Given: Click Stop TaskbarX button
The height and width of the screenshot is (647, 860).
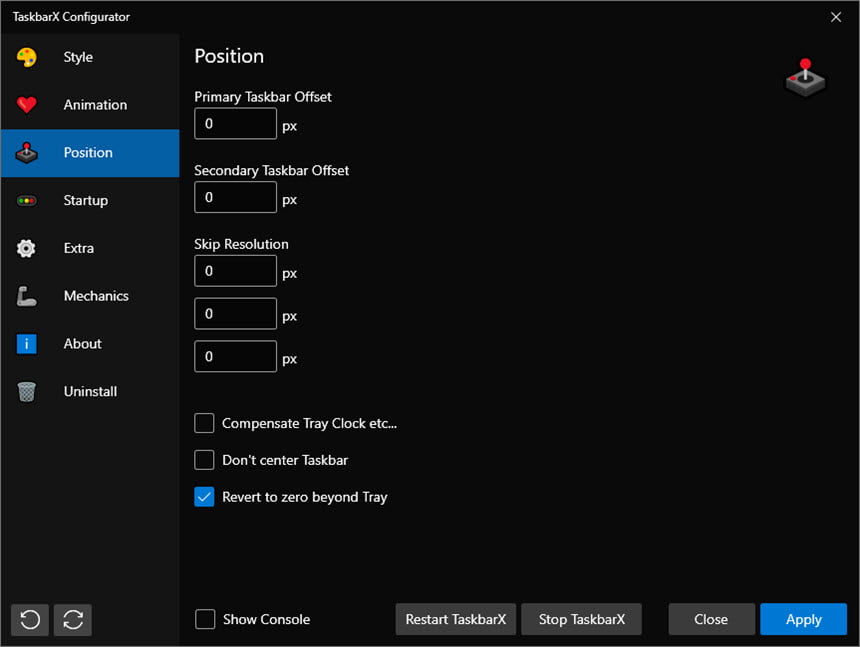Looking at the screenshot, I should pos(581,620).
